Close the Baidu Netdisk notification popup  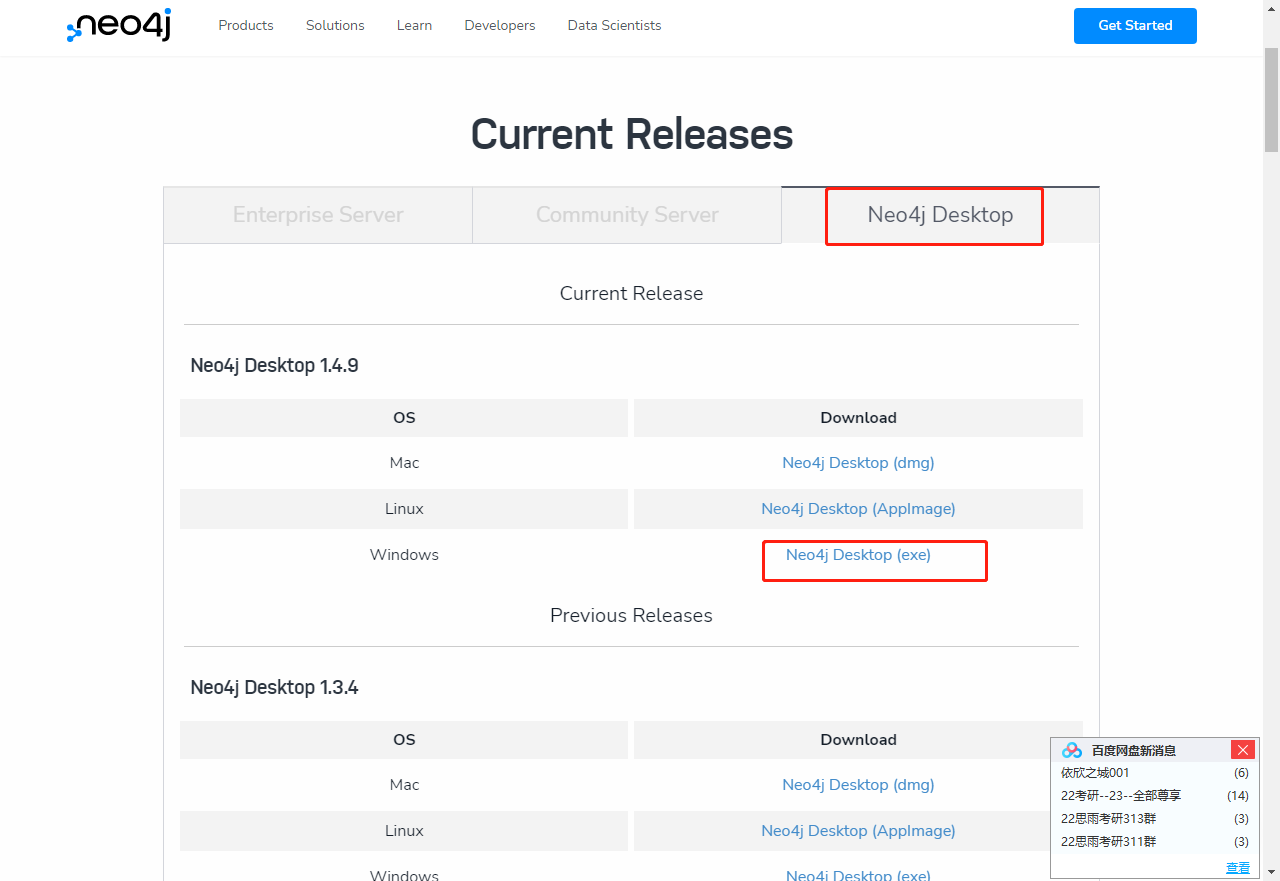tap(1243, 750)
